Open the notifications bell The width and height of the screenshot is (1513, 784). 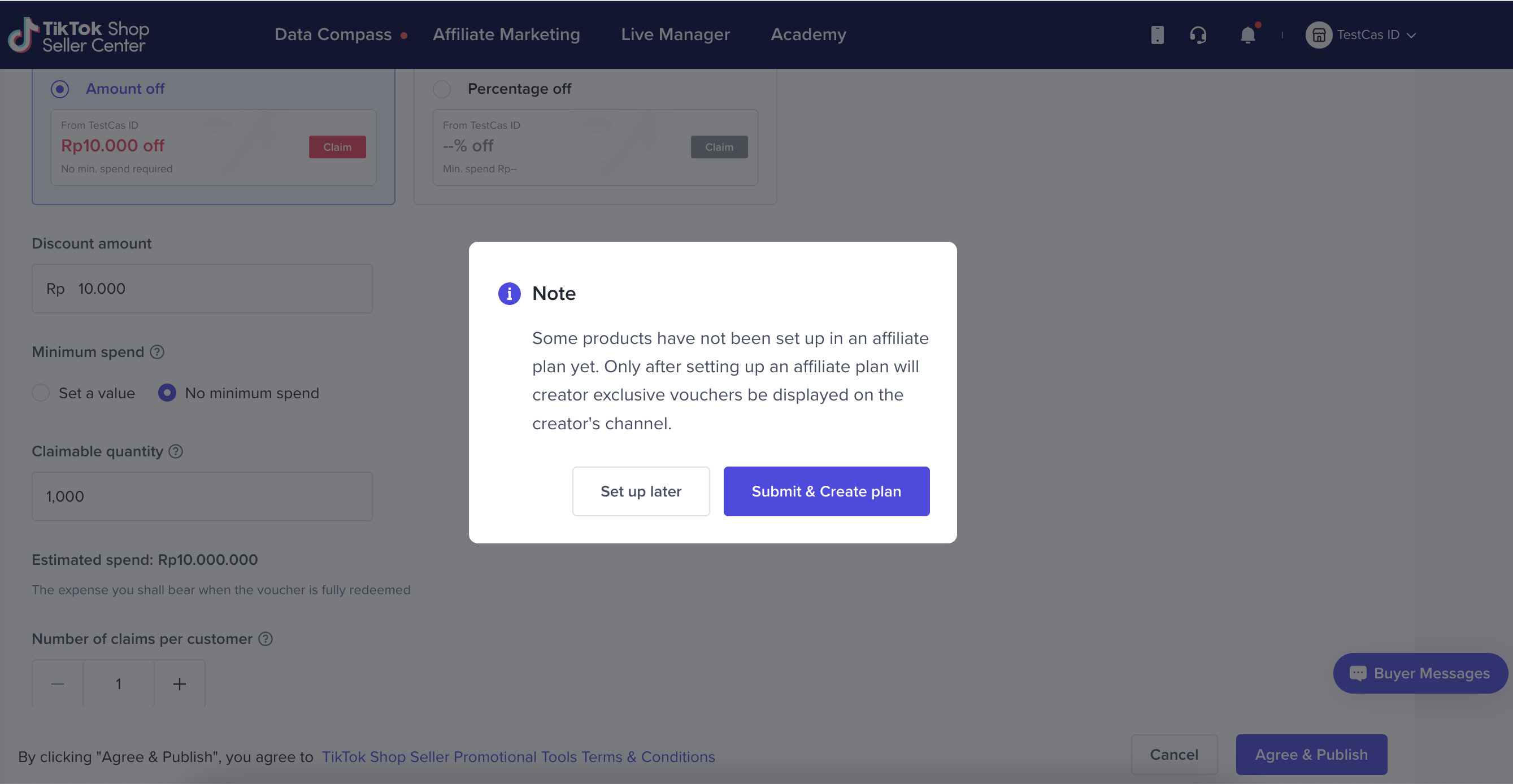click(1247, 35)
